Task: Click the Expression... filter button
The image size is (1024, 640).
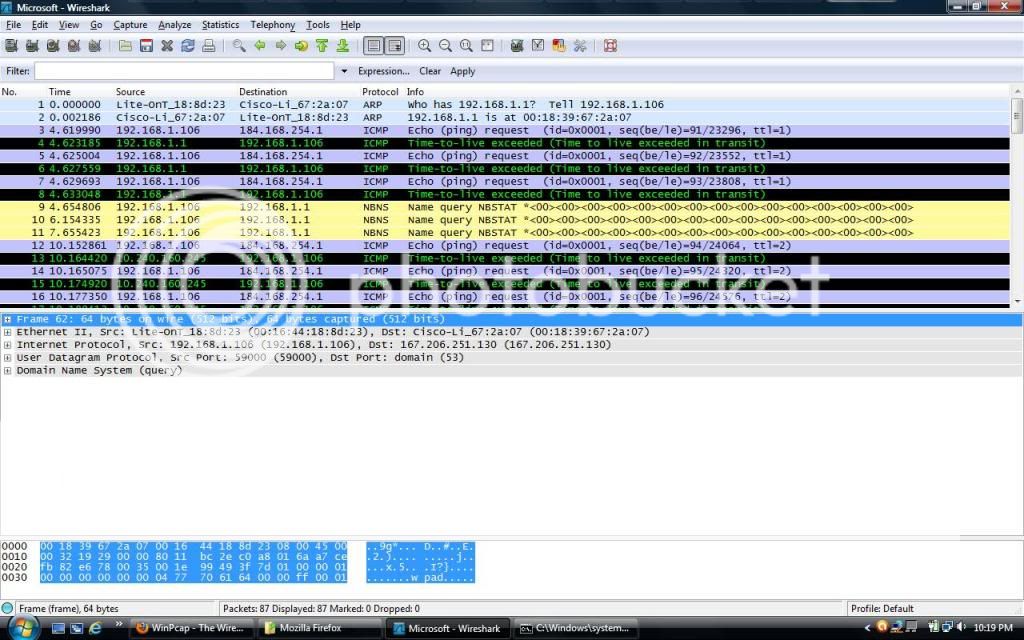Action: pyautogui.click(x=384, y=72)
